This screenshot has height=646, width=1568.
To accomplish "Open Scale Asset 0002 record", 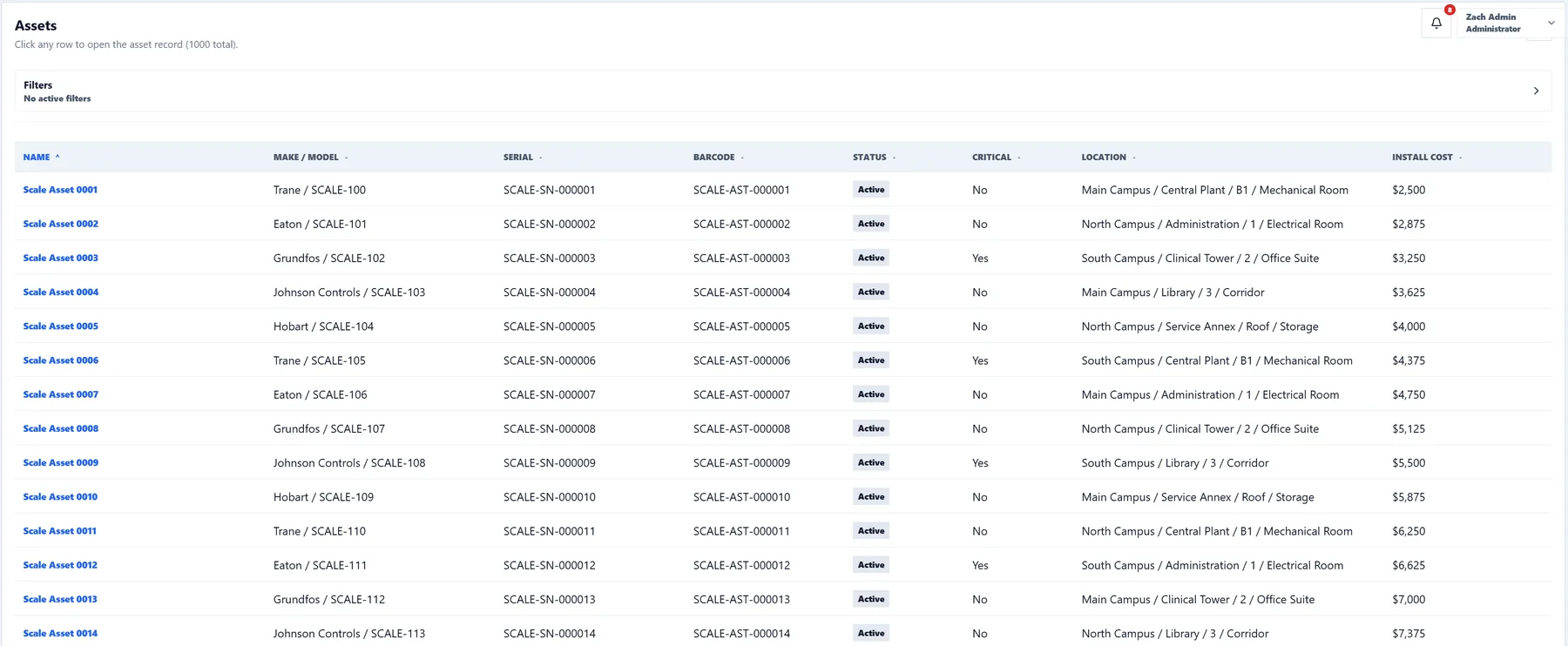I will coord(60,224).
